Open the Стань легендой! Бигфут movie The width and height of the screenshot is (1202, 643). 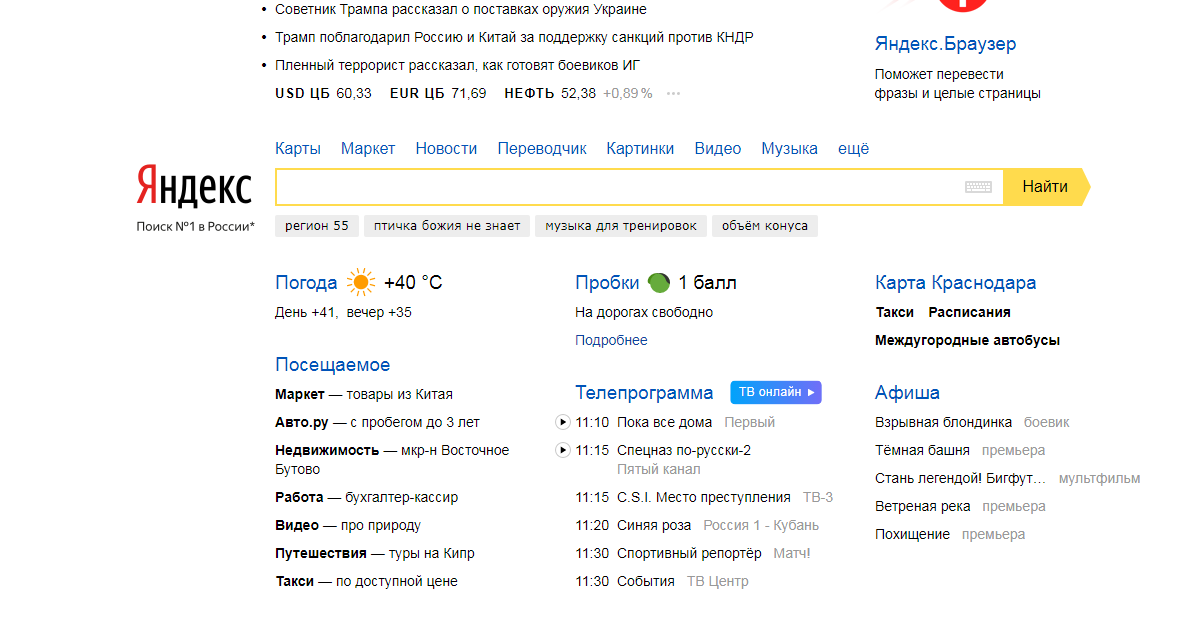click(x=960, y=478)
